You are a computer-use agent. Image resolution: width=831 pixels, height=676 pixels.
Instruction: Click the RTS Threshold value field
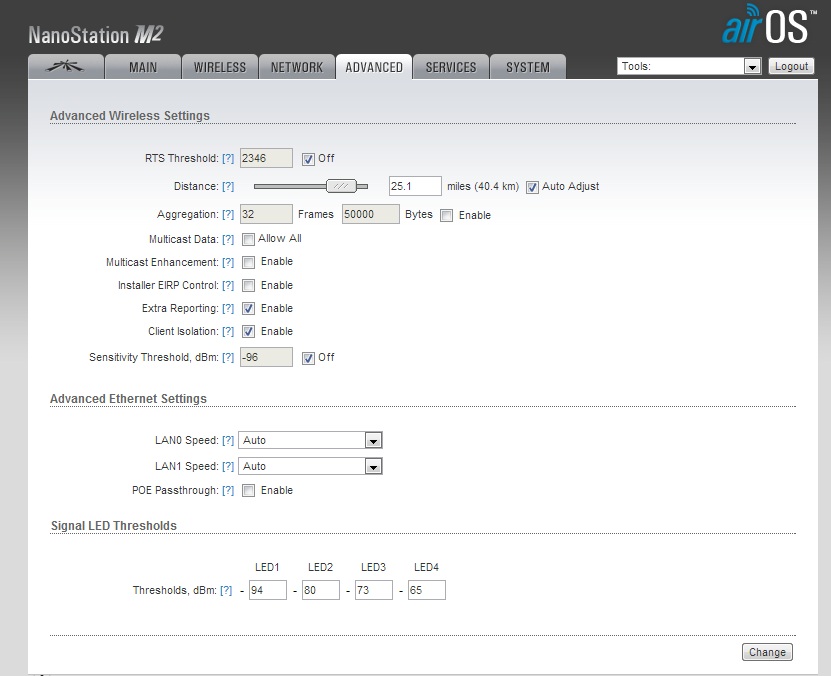click(x=266, y=158)
